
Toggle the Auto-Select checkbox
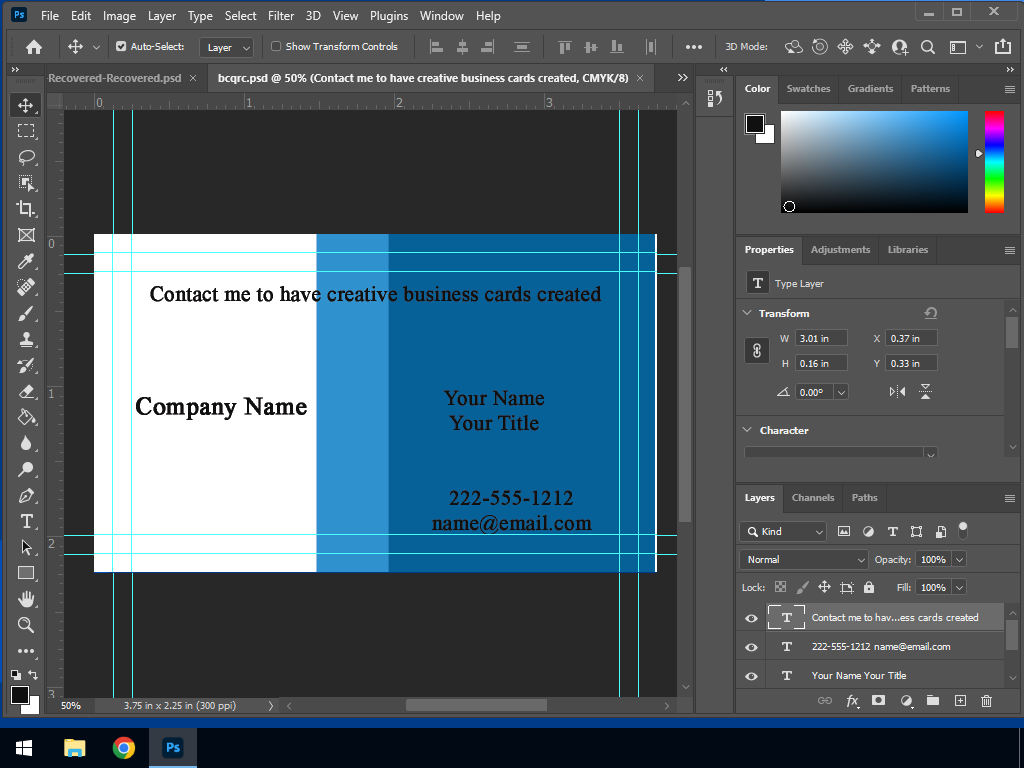pos(121,47)
